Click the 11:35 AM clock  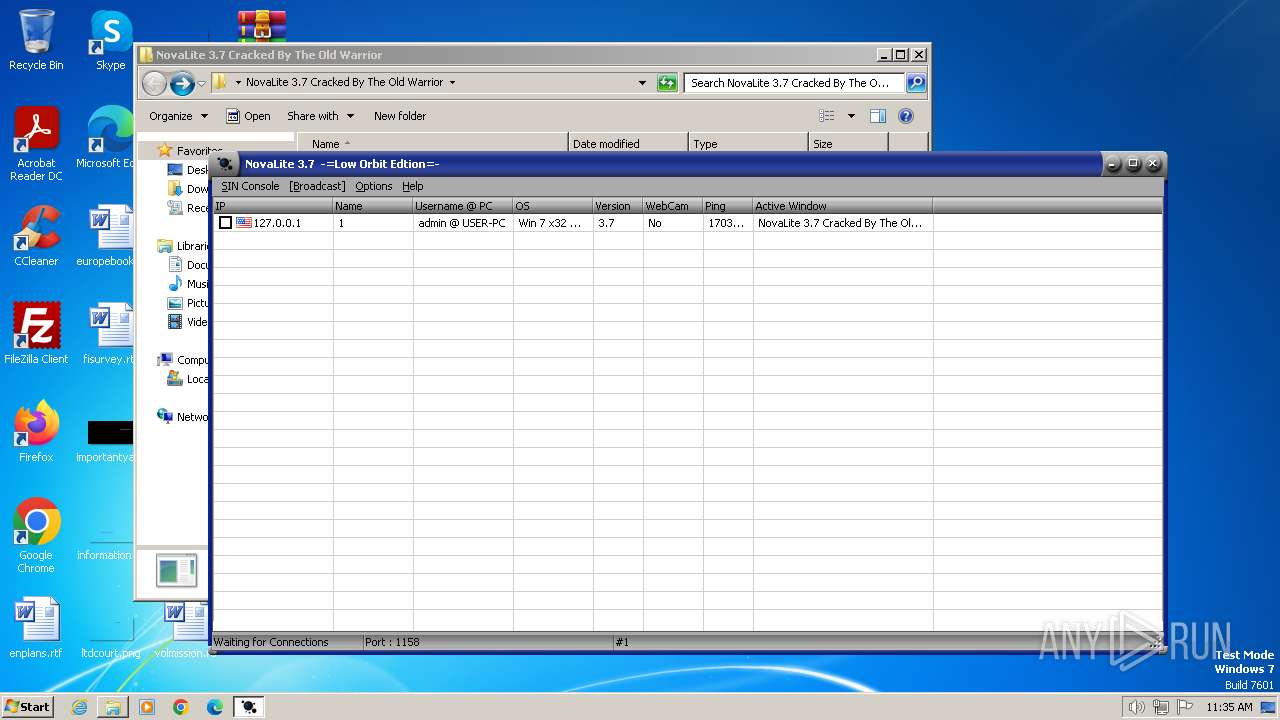pyautogui.click(x=1229, y=707)
